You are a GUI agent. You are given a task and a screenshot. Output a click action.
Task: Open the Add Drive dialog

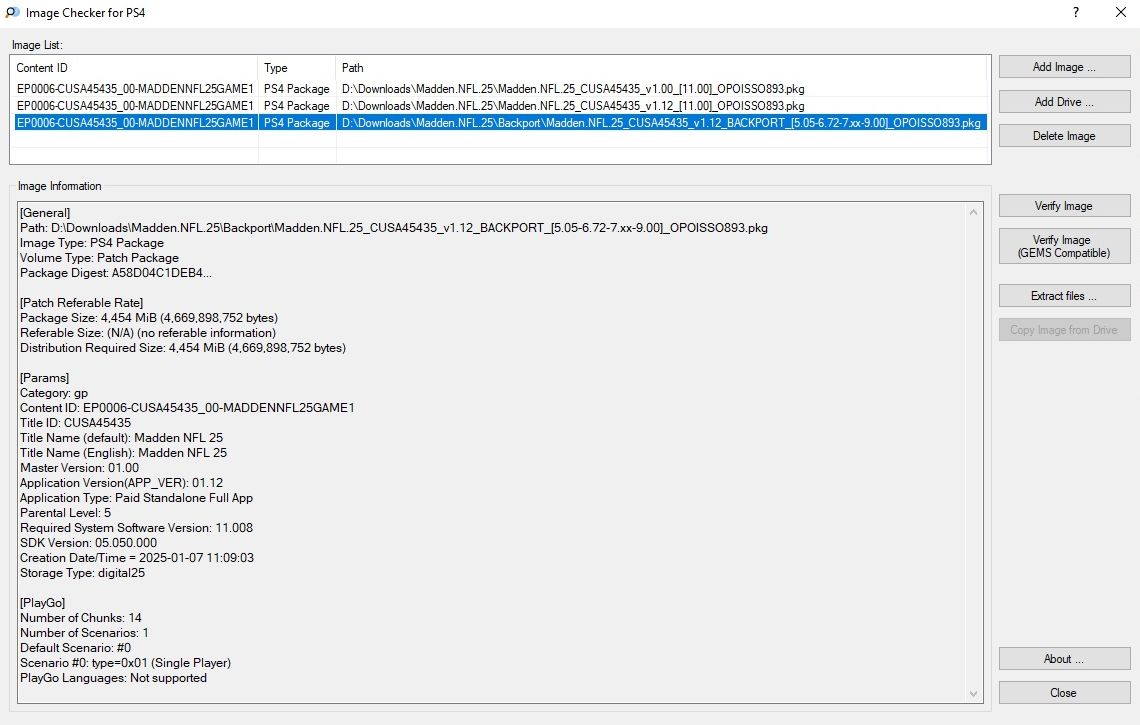1064,102
